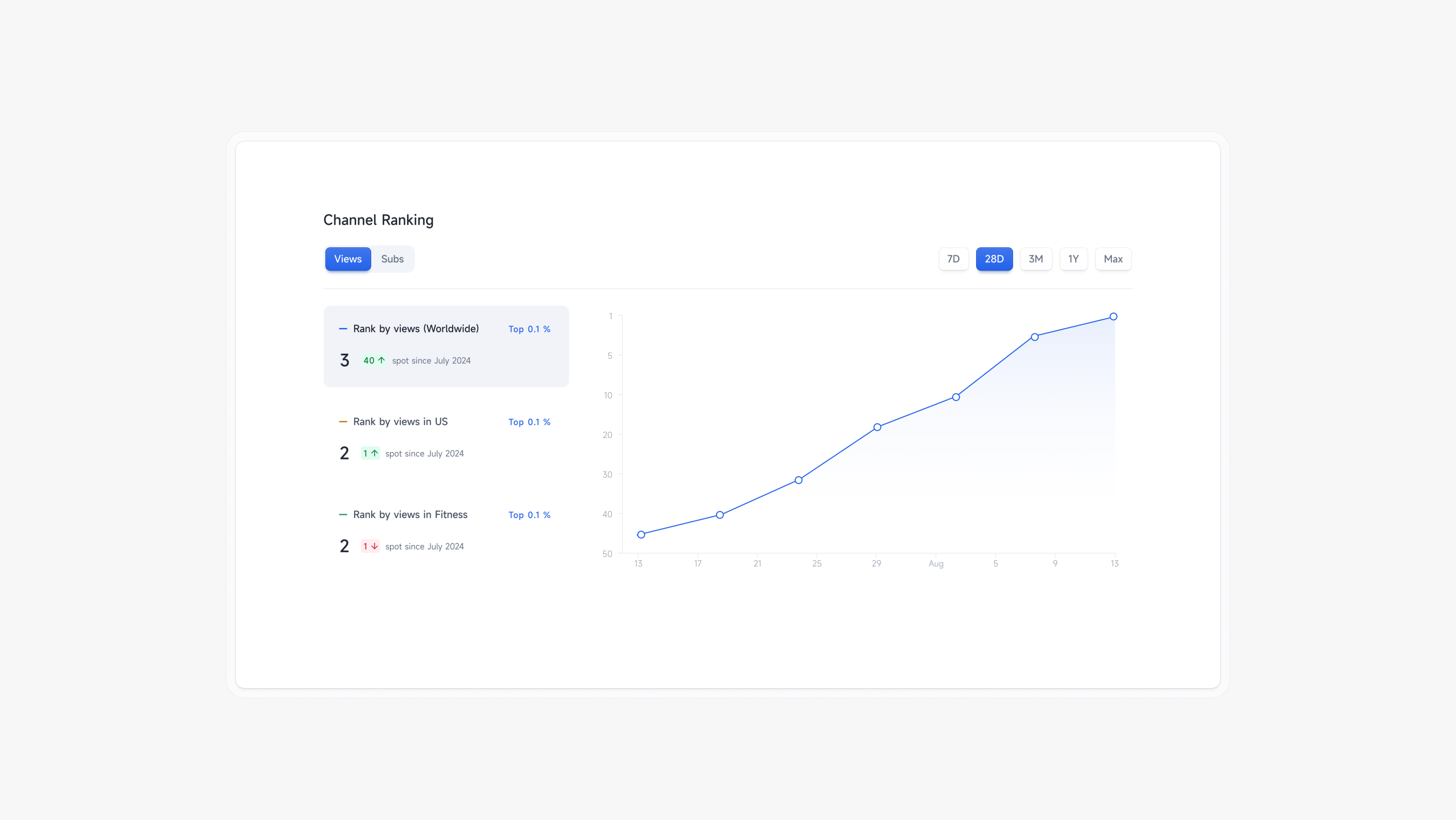Click the last chart data point at rank 1
Screen dimensions: 1456x820
coord(1113,317)
